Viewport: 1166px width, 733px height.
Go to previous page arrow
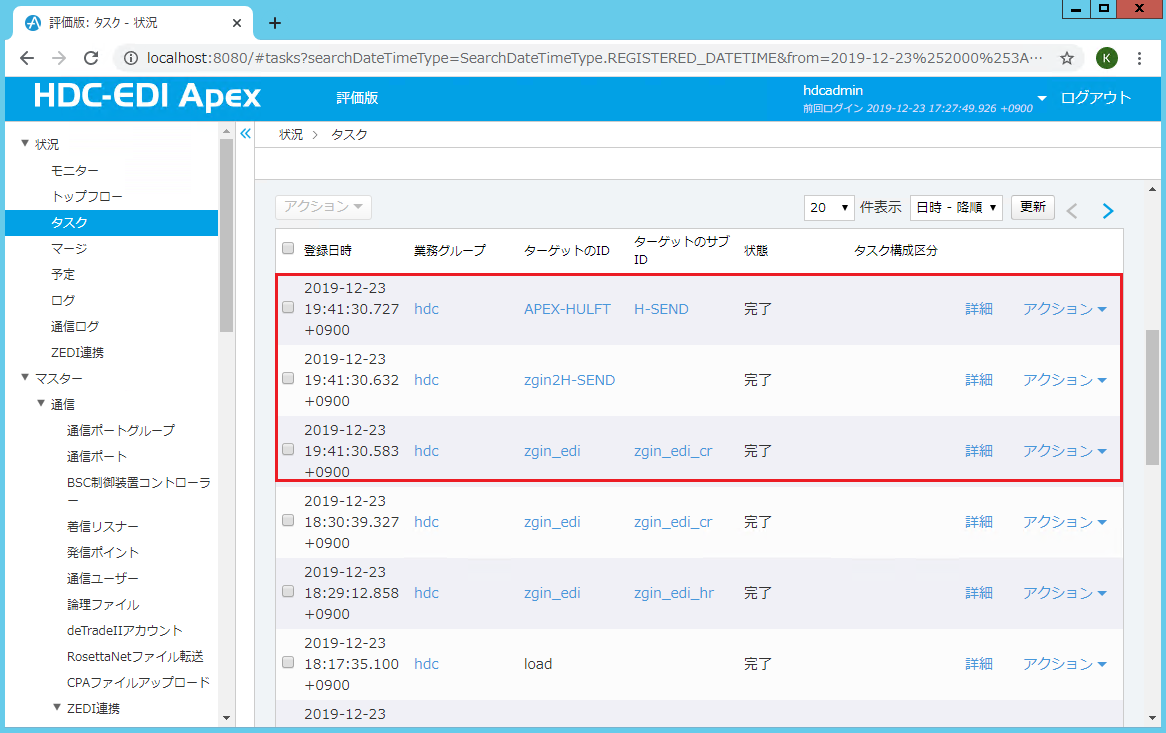1072,211
